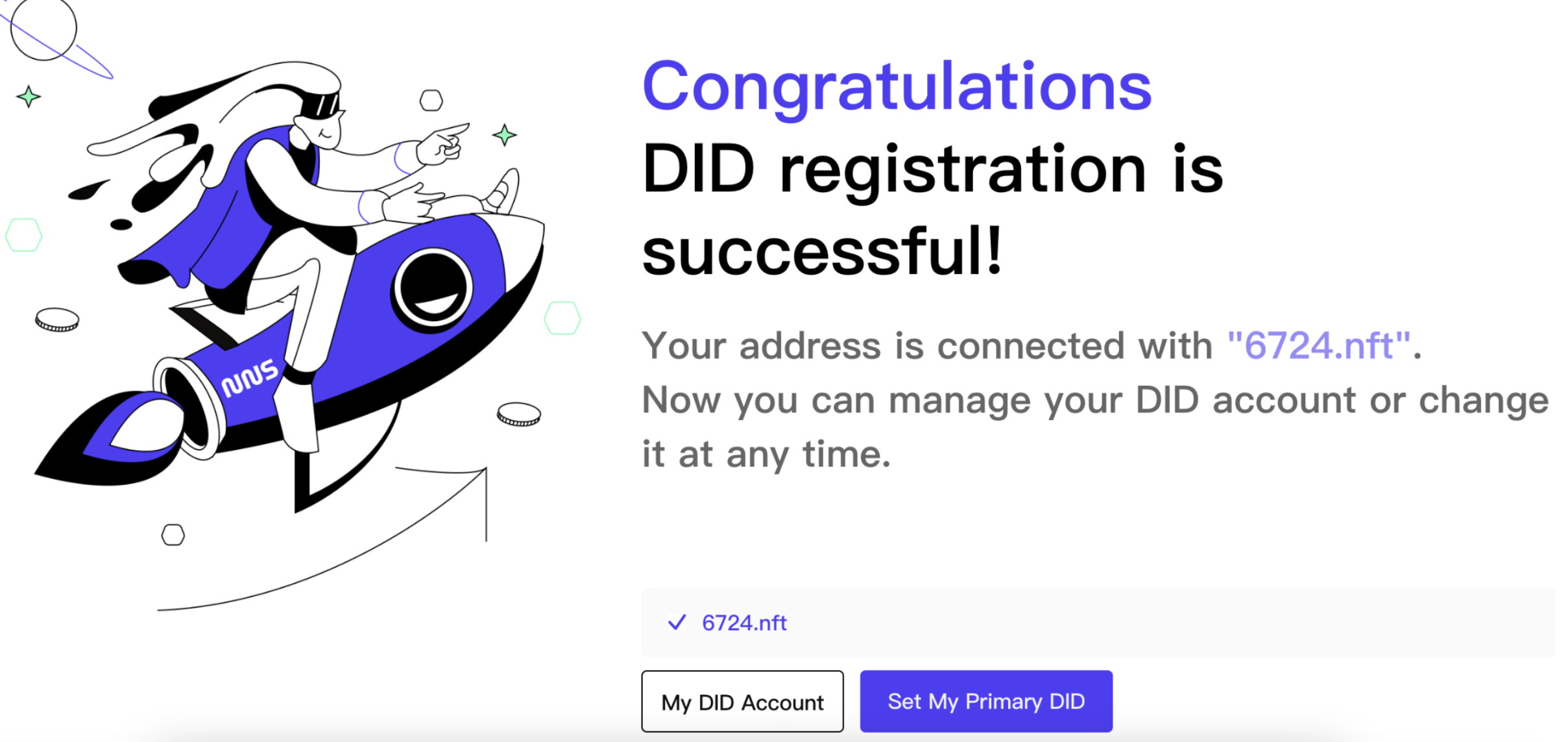Screen dimensions: 1568x742
Task: Click the coin left of the rocket
Action: 57,319
